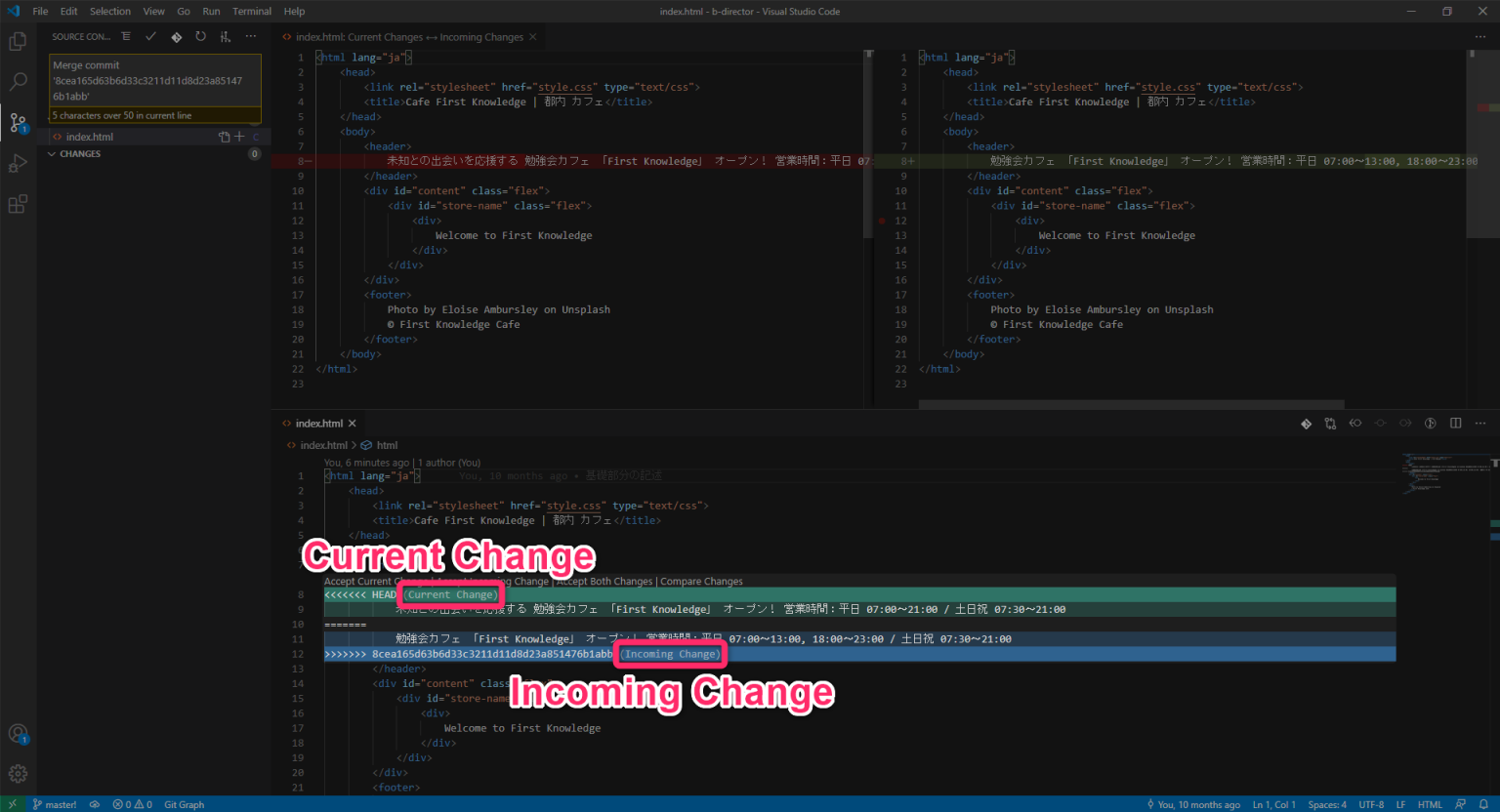Refresh the Source Control view
Viewport: 1500px width, 812px height.
(x=200, y=36)
